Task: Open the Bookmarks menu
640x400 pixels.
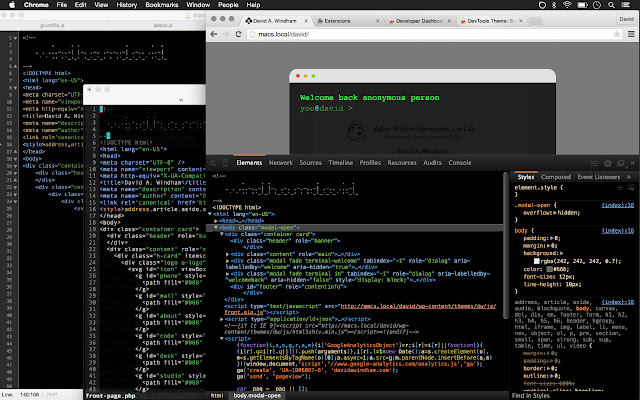Action: (162, 5)
